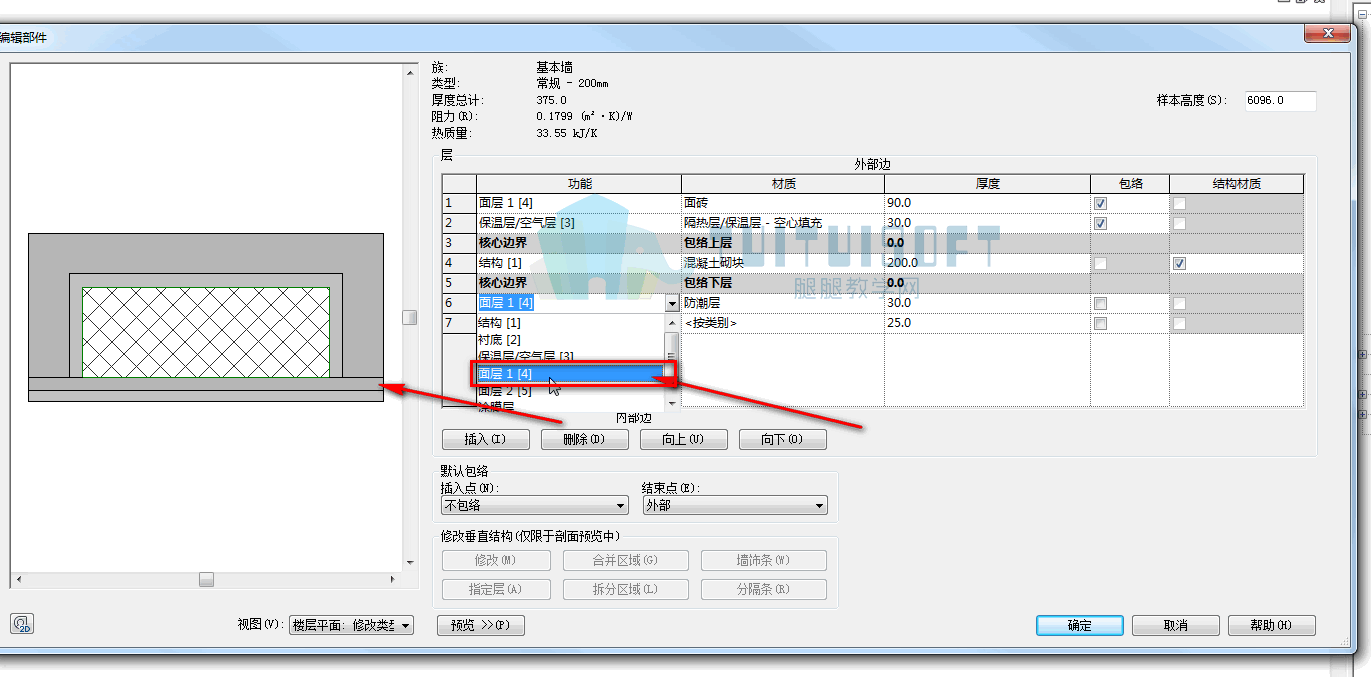This screenshot has height=677, width=1371.
Task: Click the 面砖 material cell
Action: click(783, 203)
